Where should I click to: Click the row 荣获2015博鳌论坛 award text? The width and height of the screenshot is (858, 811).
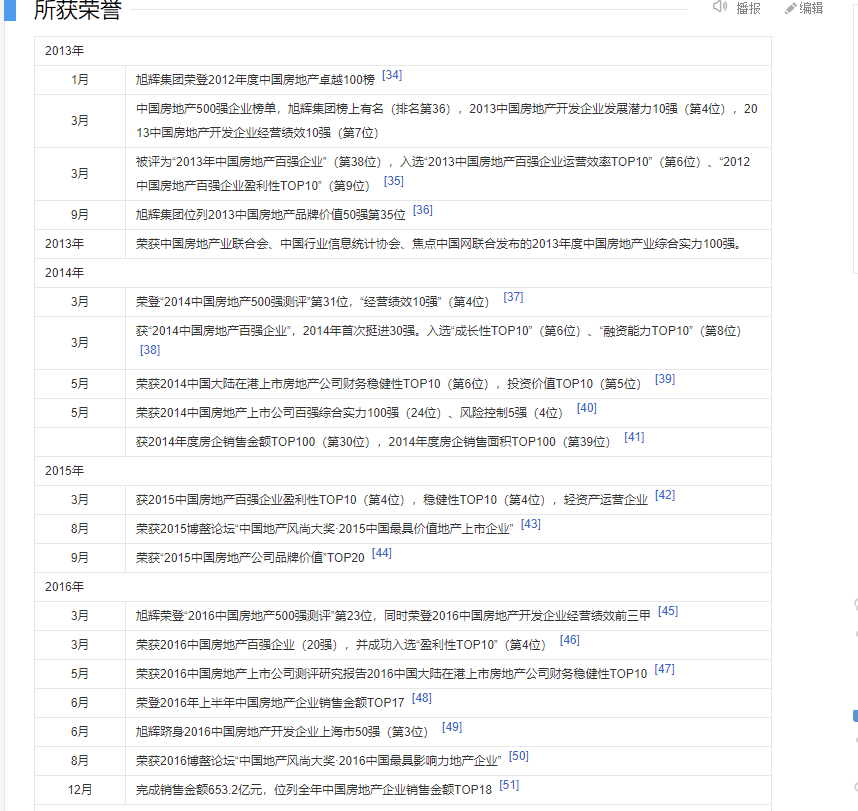pyautogui.click(x=403, y=529)
